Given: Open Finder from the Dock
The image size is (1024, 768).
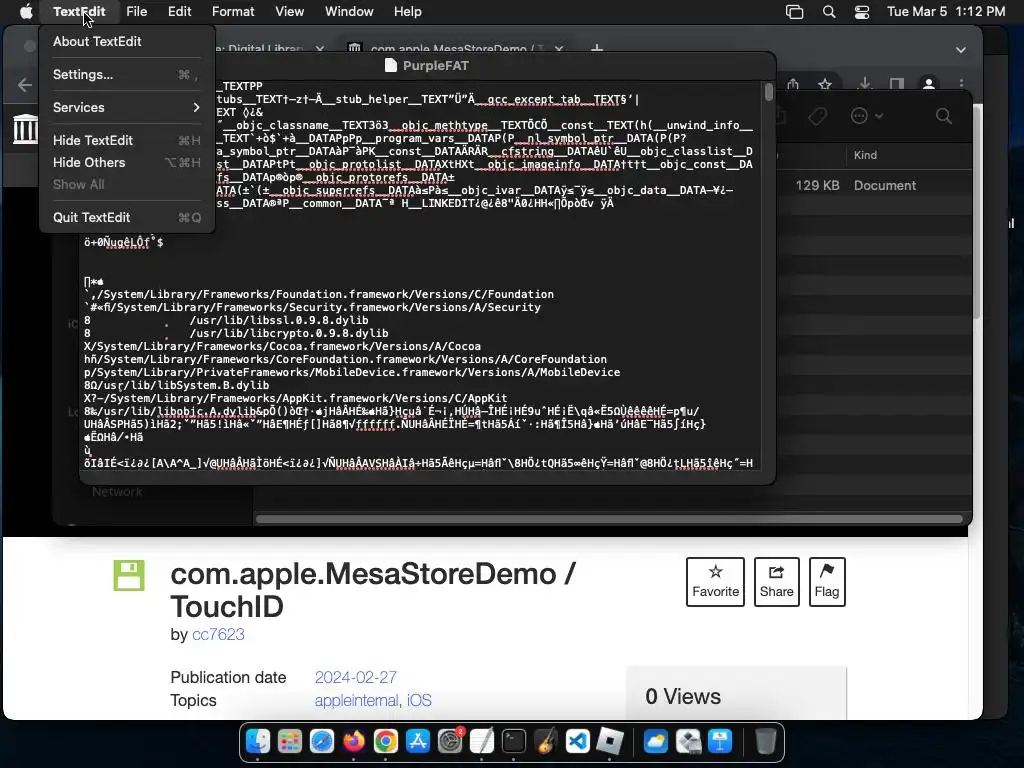Looking at the screenshot, I should (258, 741).
